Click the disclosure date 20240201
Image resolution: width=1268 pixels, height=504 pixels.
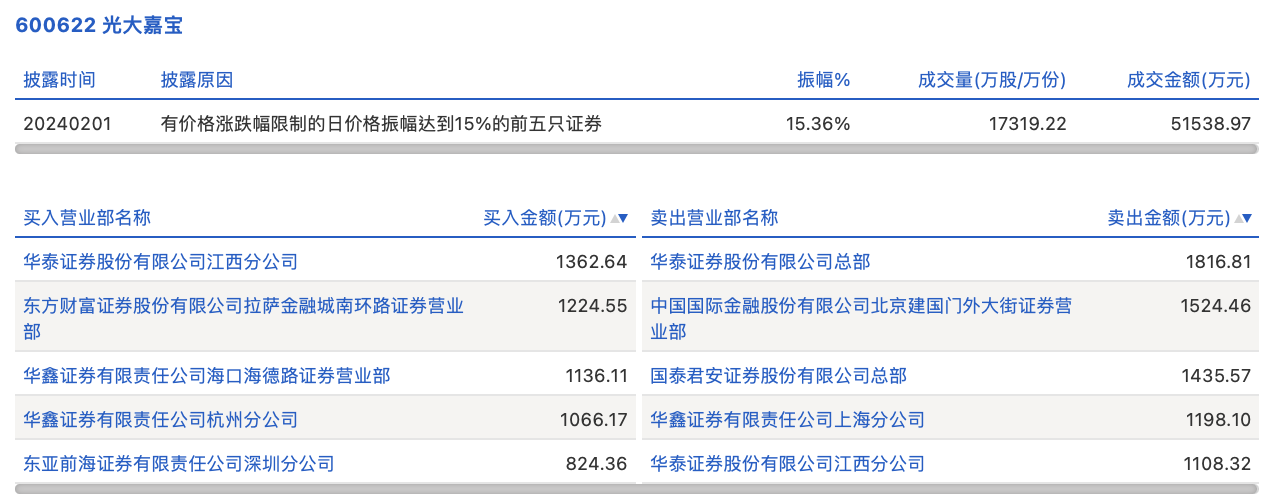(67, 124)
